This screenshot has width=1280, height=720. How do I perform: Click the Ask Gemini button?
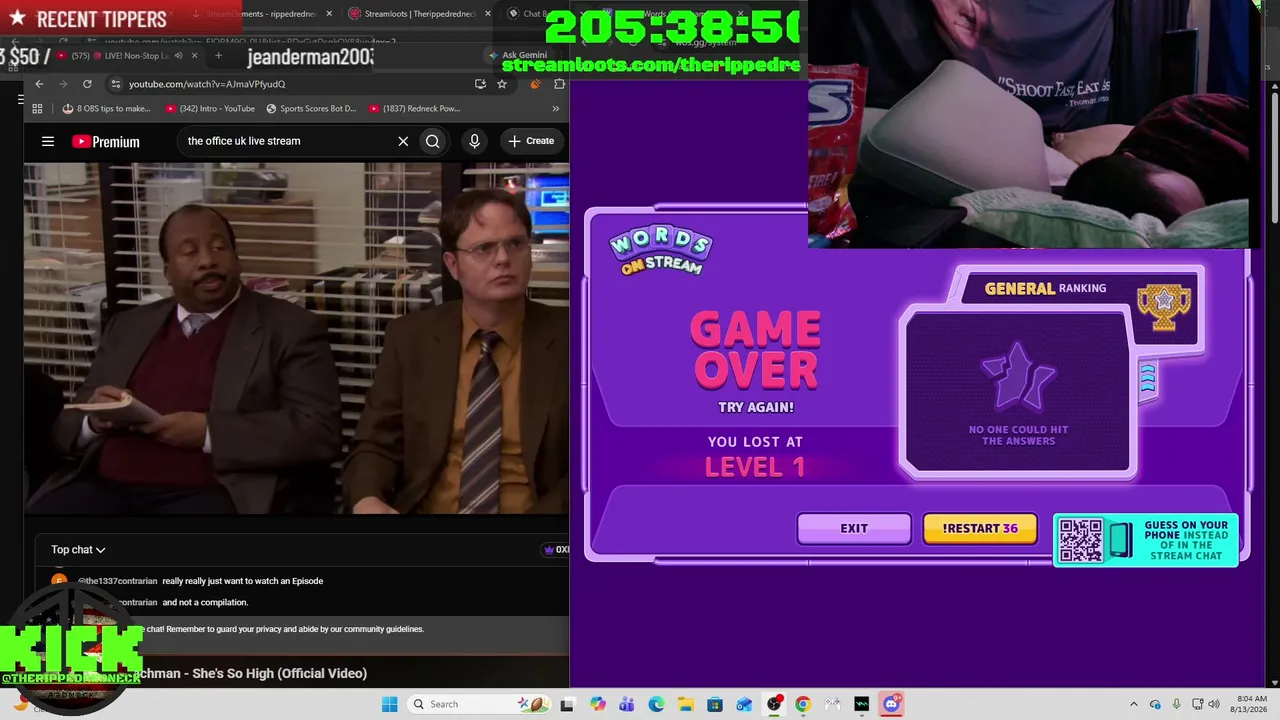pos(518,55)
